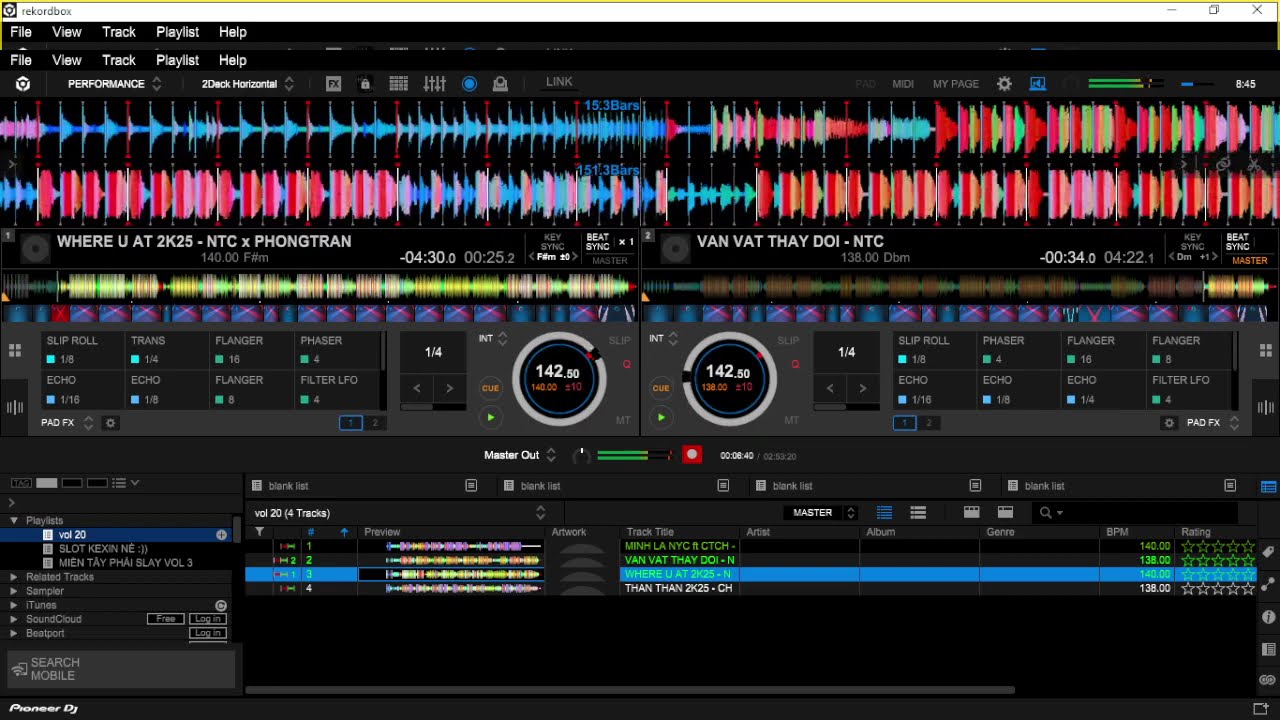The height and width of the screenshot is (720, 1280).
Task: Open the 2Deck Horizontal layout dropdown
Action: click(247, 84)
